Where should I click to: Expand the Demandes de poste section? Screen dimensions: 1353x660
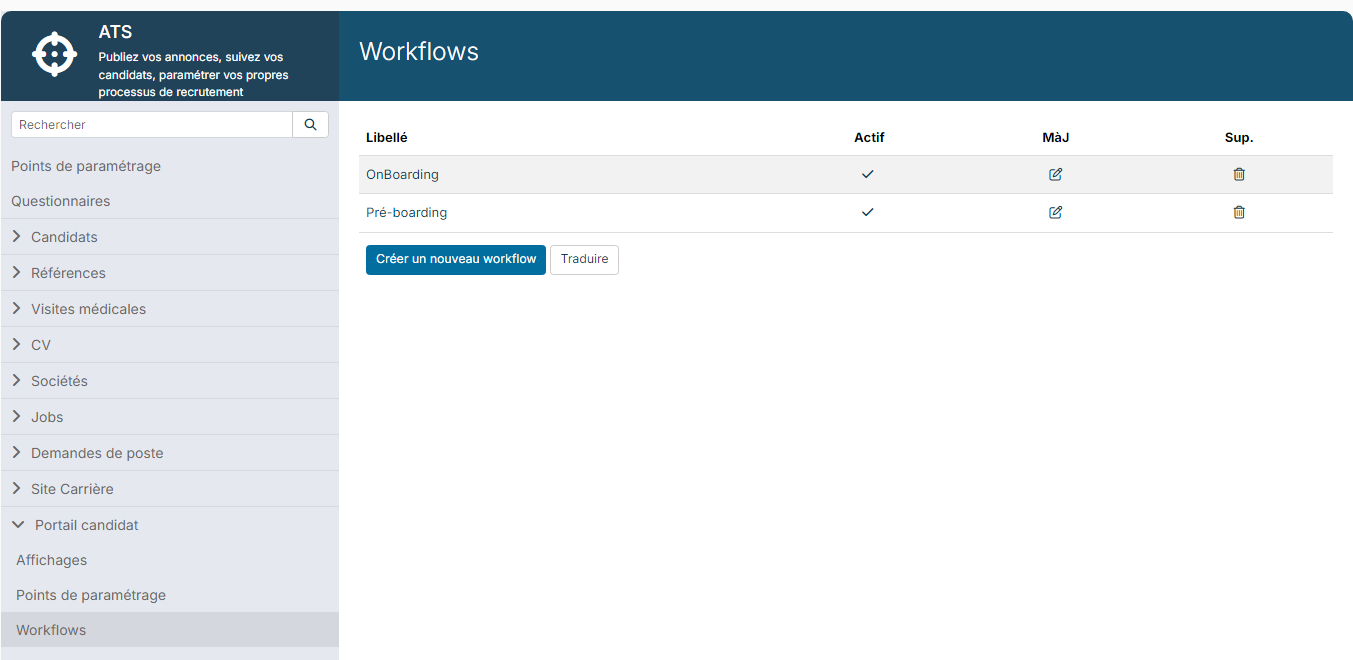tap(169, 453)
